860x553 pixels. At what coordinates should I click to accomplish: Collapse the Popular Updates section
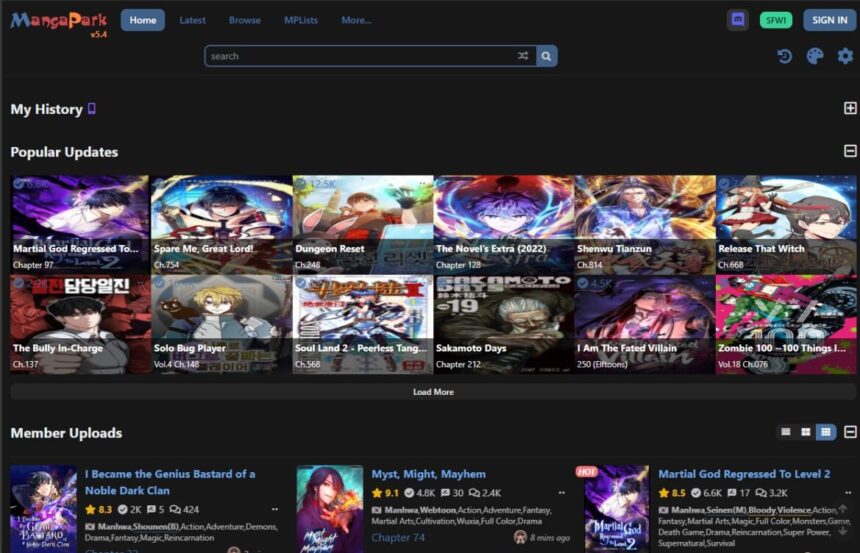coord(850,151)
